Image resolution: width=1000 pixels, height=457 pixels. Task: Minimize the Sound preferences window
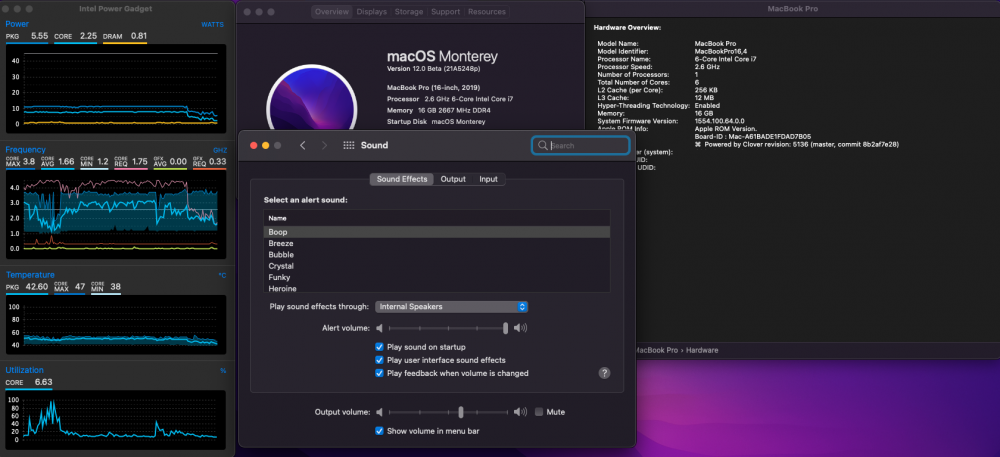[265, 145]
